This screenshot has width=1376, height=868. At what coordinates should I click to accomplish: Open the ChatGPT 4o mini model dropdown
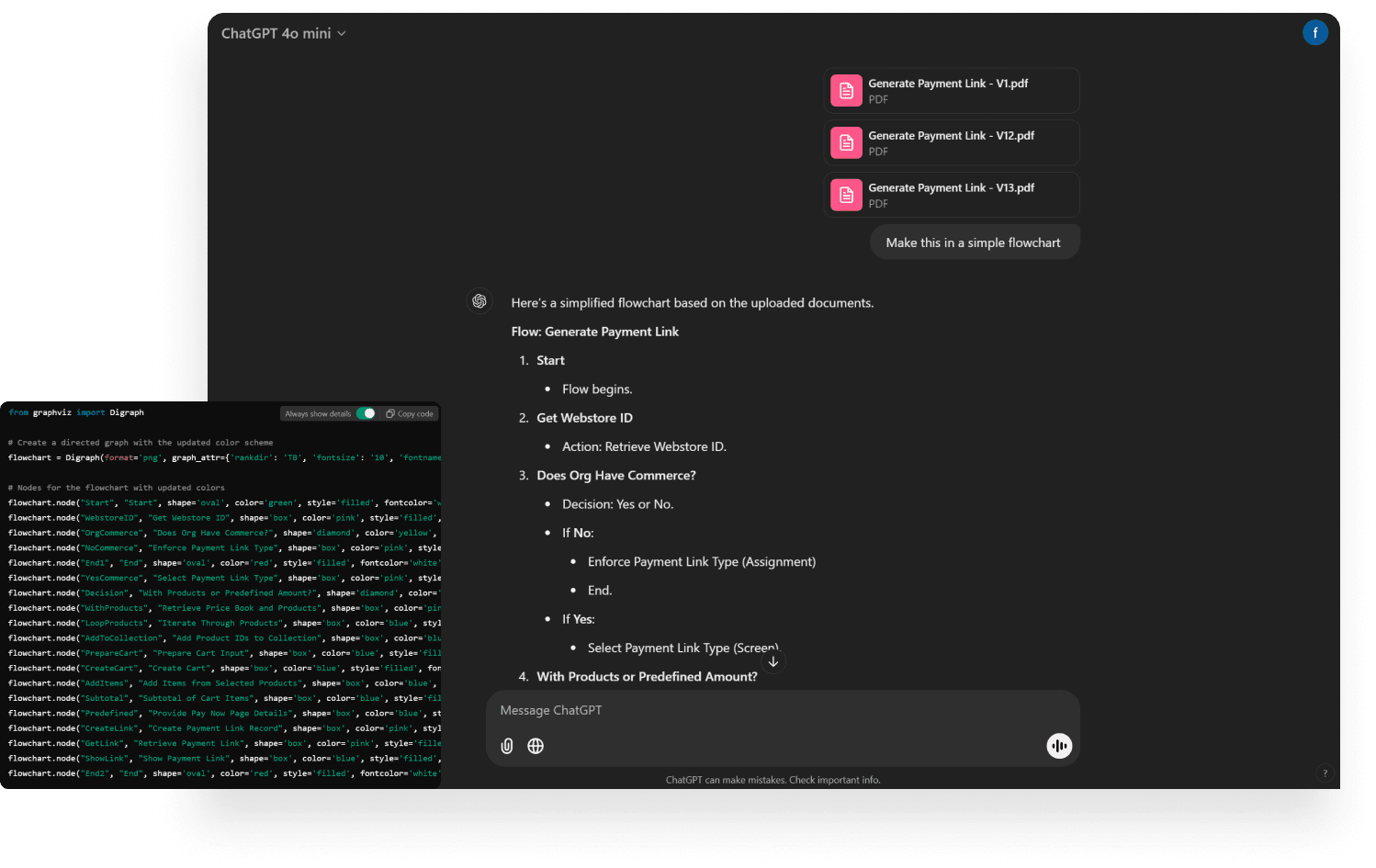(283, 33)
